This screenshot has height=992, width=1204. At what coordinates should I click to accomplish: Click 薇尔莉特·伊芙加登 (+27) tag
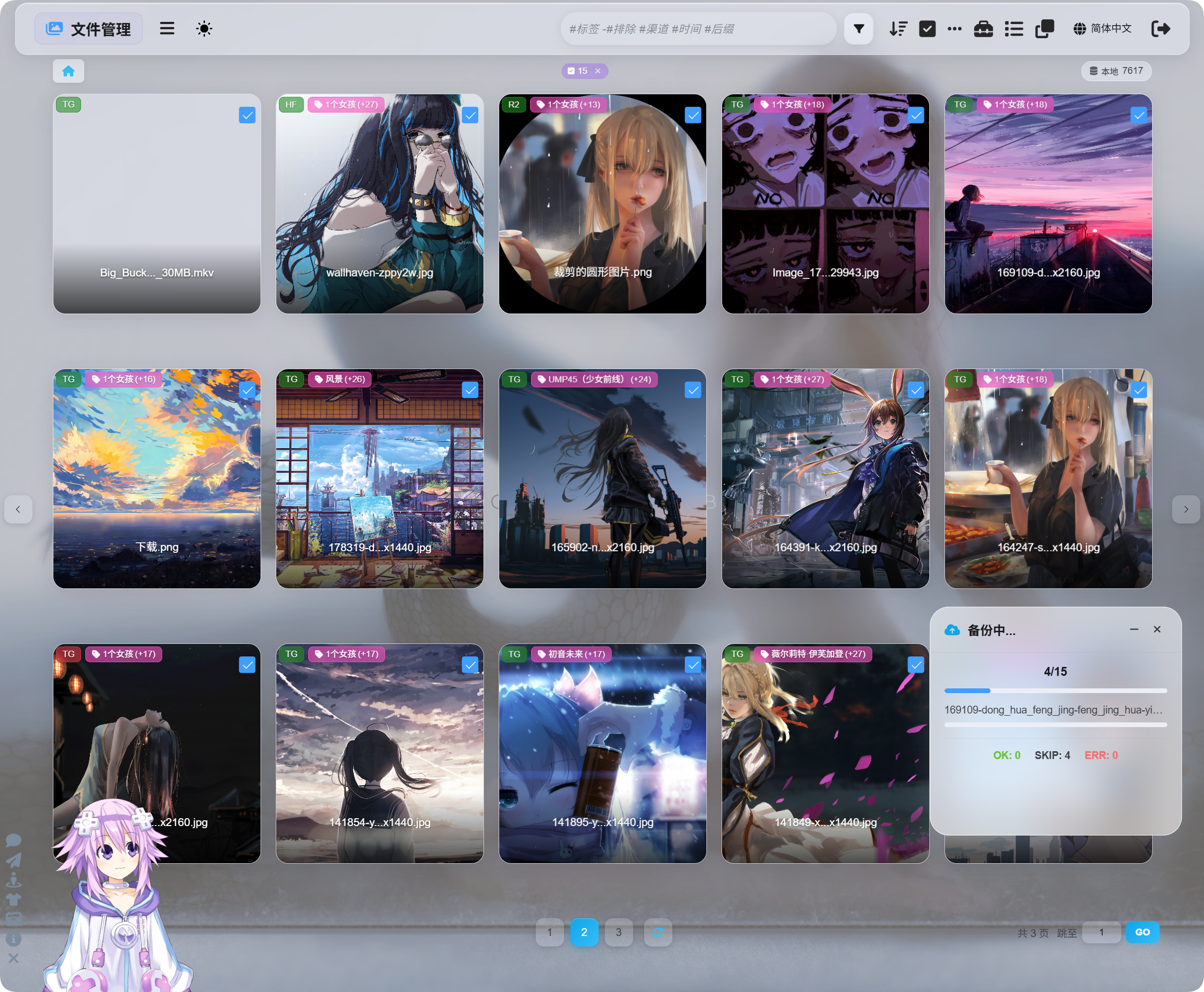pyautogui.click(x=813, y=654)
